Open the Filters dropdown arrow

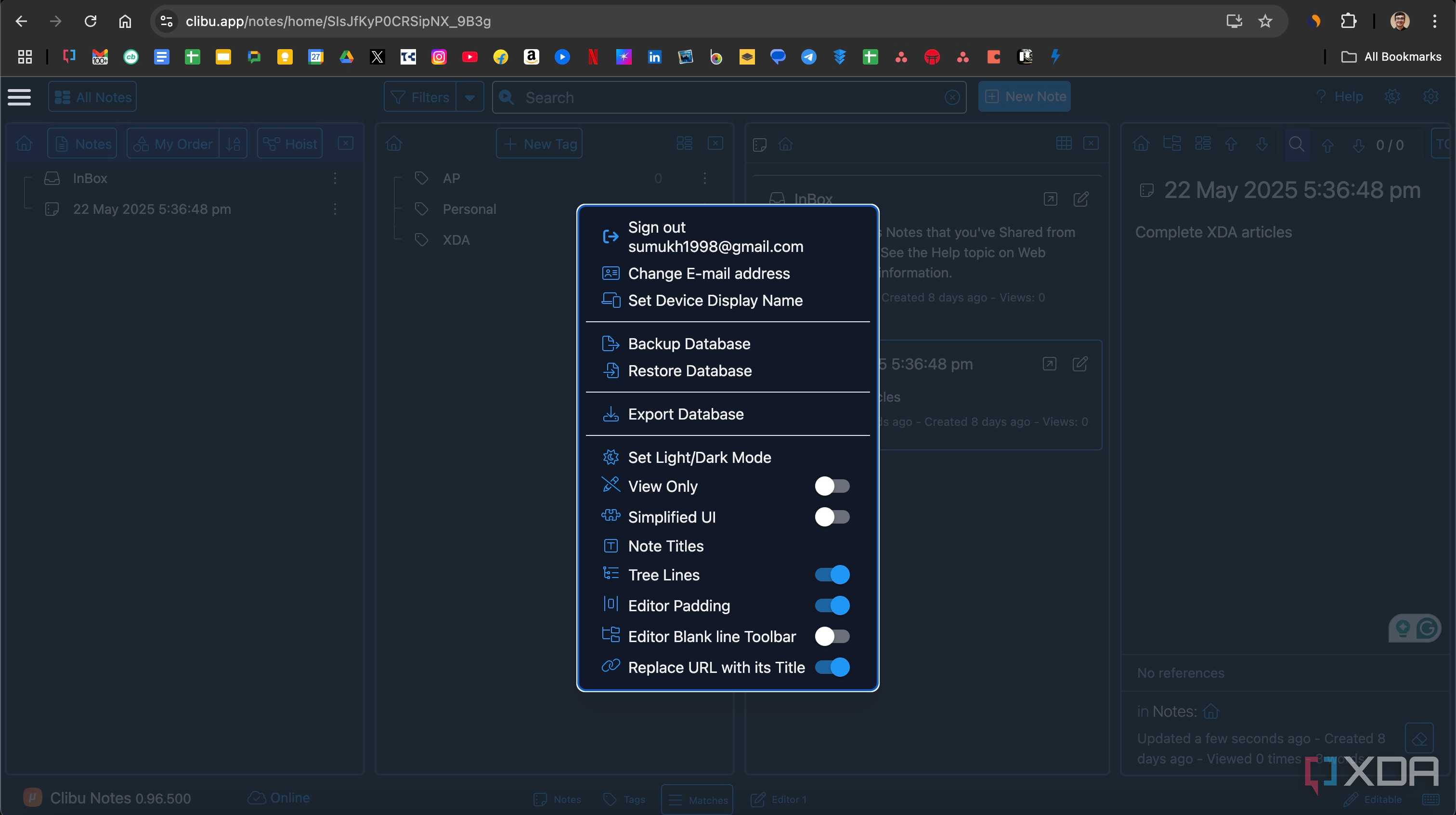click(x=470, y=97)
